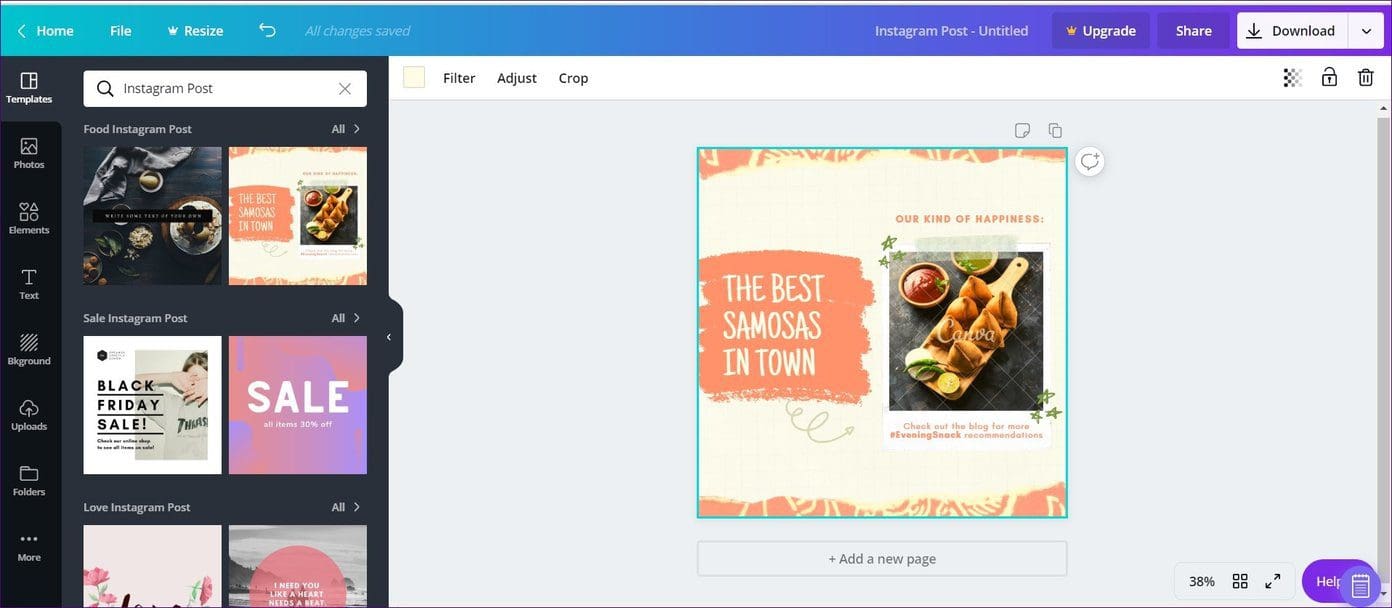
Task: Select the dark food flatlay template
Action: 152,216
